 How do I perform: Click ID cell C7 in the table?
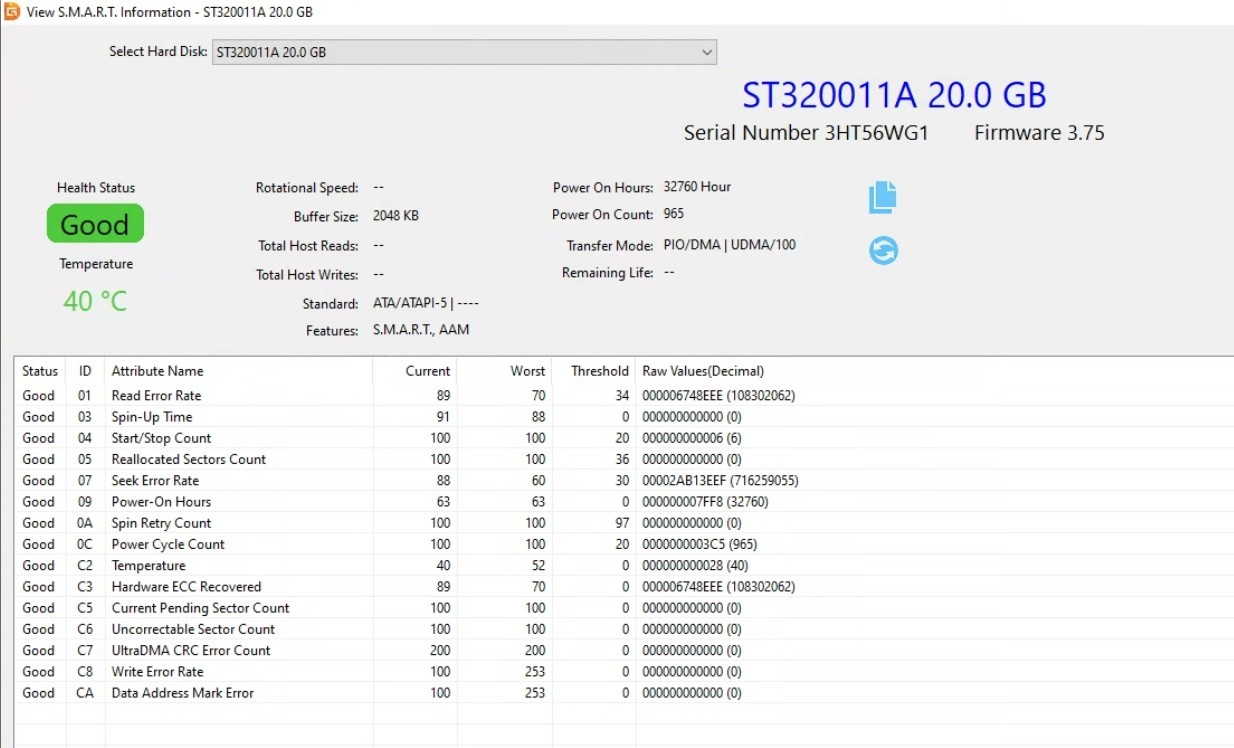(85, 651)
